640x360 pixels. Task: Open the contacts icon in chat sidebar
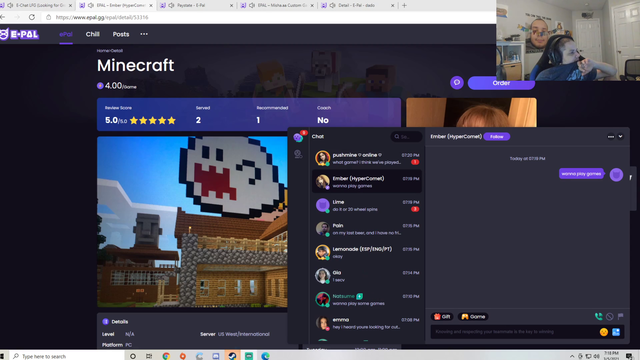click(298, 154)
